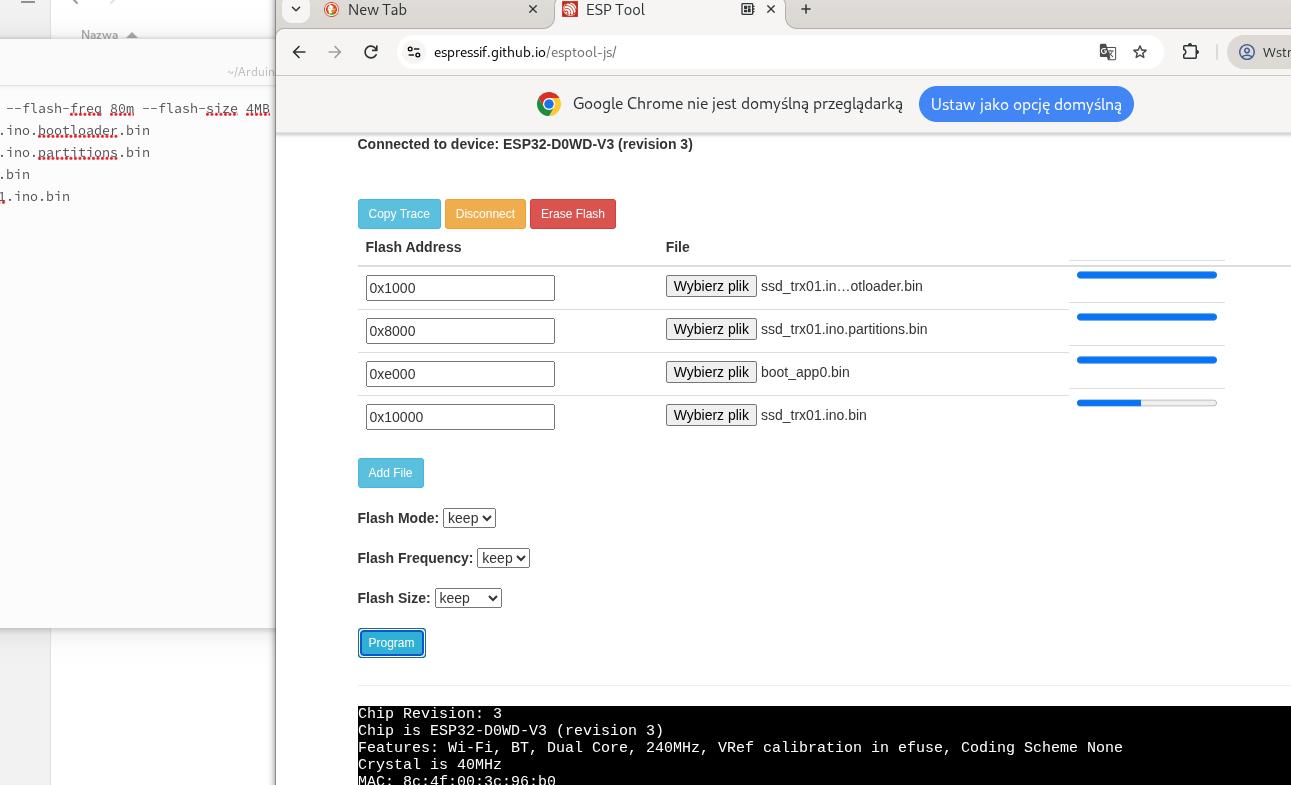Click the browser forward arrow
The image size is (1291, 785).
(335, 52)
